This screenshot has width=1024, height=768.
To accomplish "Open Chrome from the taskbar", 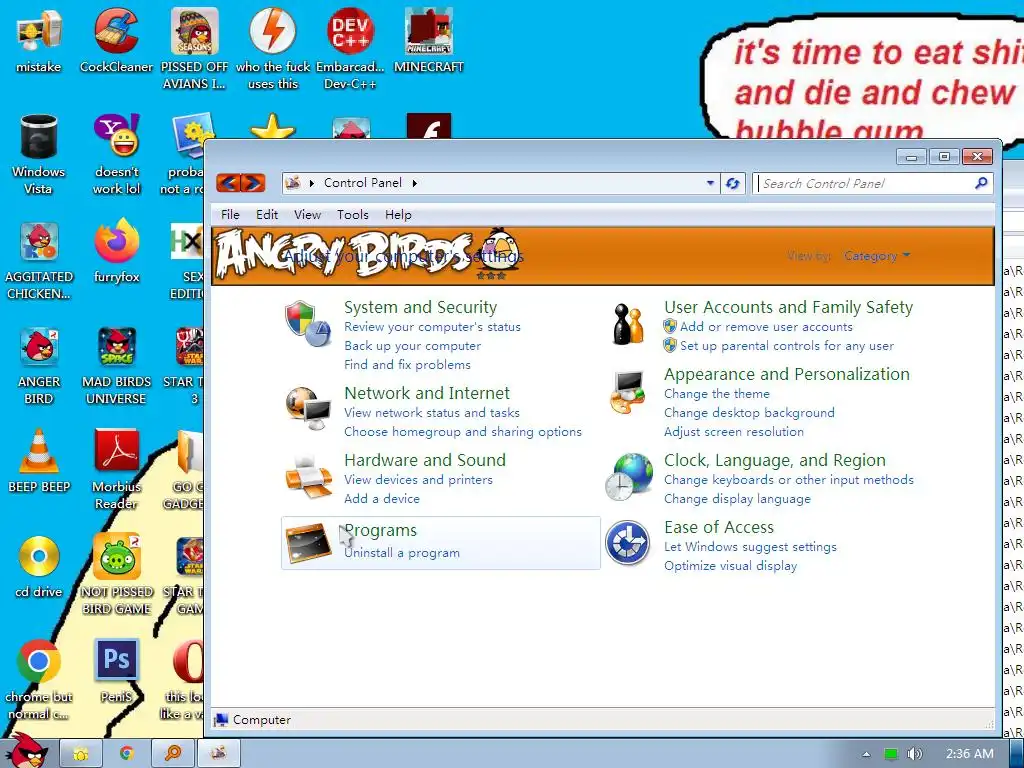I will [127, 753].
